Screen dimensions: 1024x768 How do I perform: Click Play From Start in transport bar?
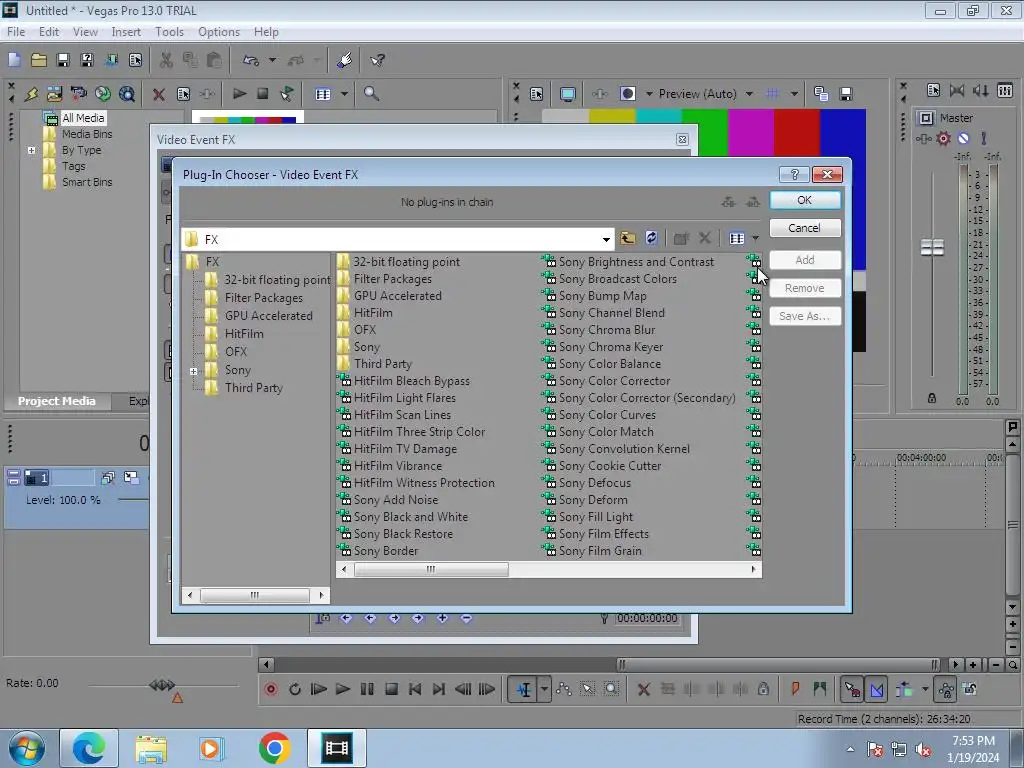coord(319,689)
